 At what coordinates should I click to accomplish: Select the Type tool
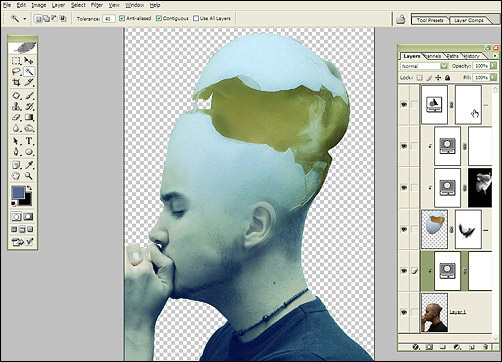[29, 141]
